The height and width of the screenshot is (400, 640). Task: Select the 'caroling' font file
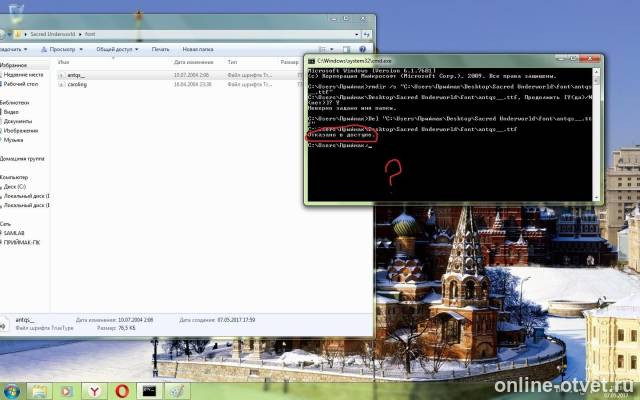click(x=77, y=84)
